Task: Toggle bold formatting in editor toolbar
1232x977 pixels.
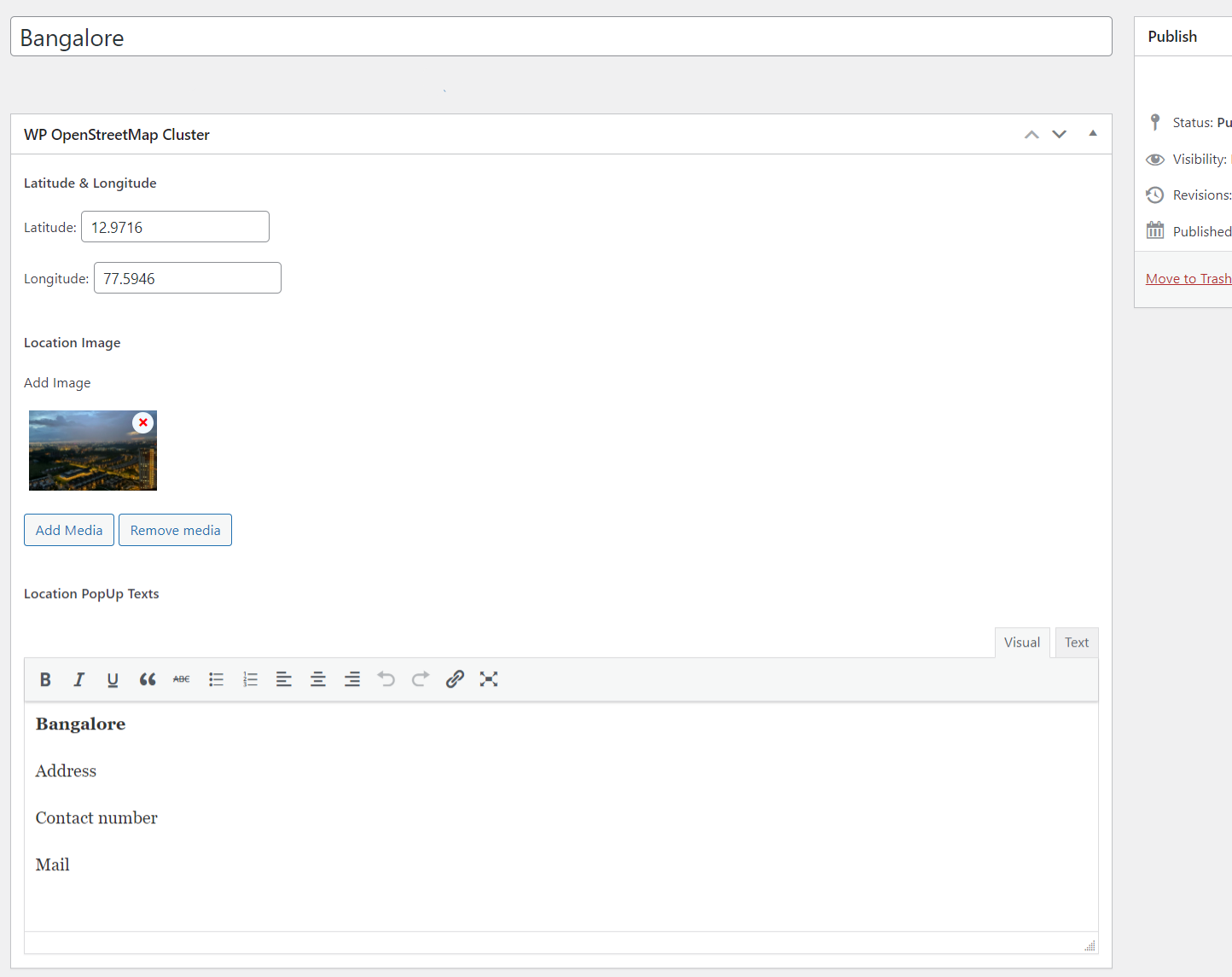Action: tap(45, 679)
